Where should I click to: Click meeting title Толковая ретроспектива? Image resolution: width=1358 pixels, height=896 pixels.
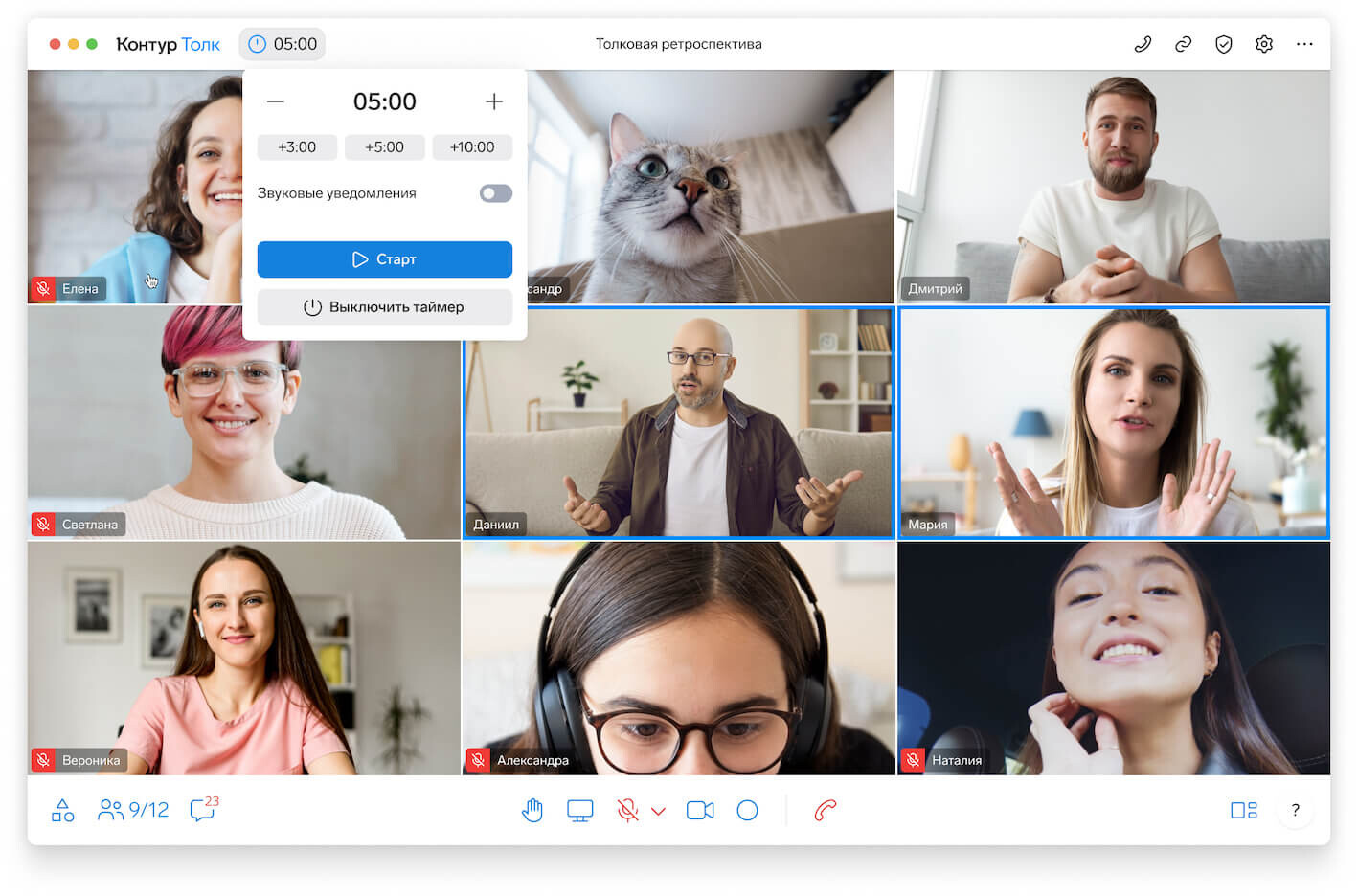679,44
